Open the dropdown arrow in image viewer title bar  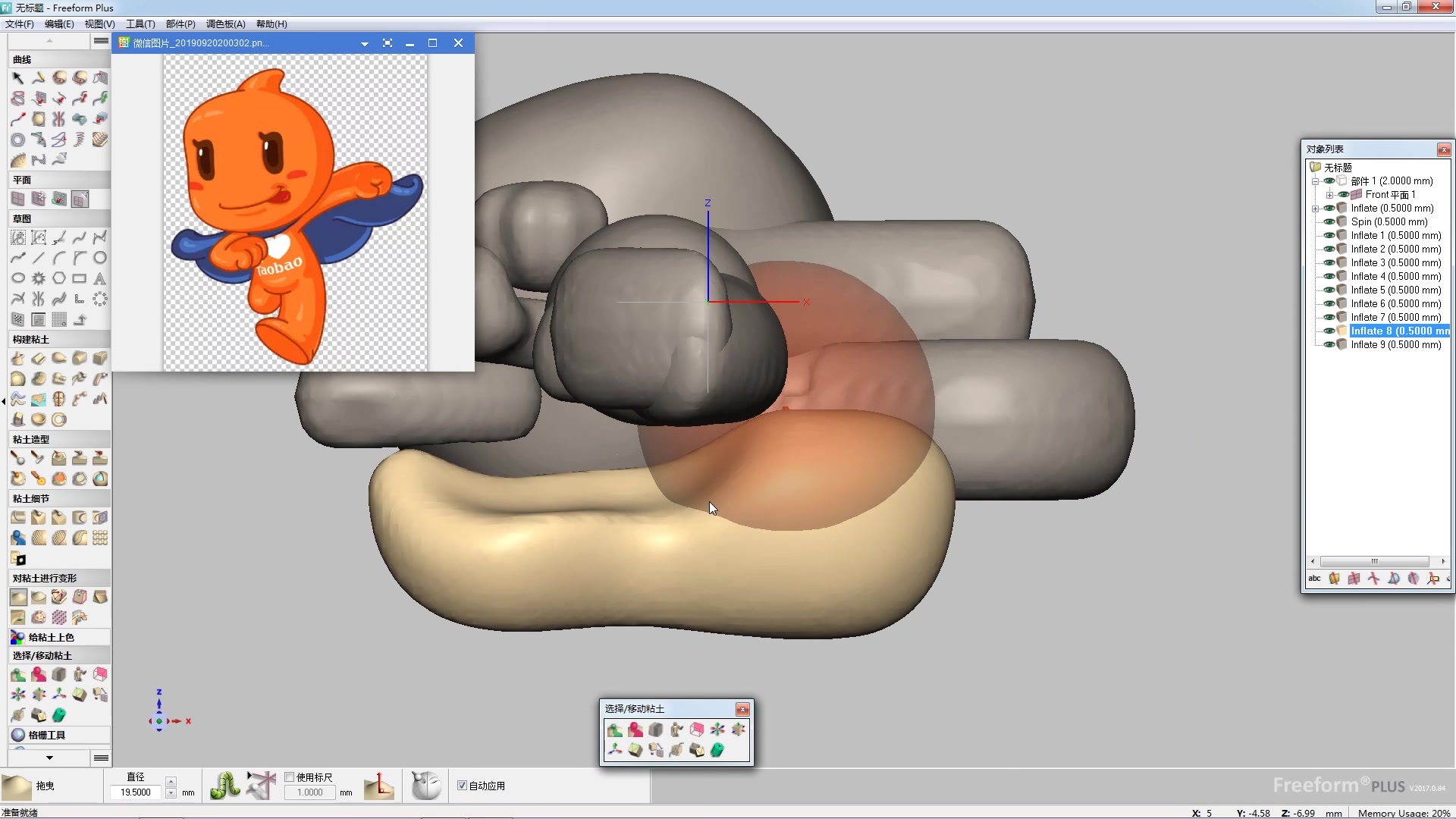[365, 44]
